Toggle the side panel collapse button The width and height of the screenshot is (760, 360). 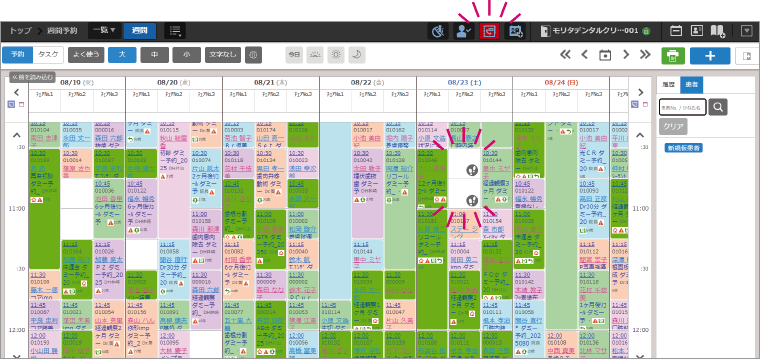(x=747, y=56)
